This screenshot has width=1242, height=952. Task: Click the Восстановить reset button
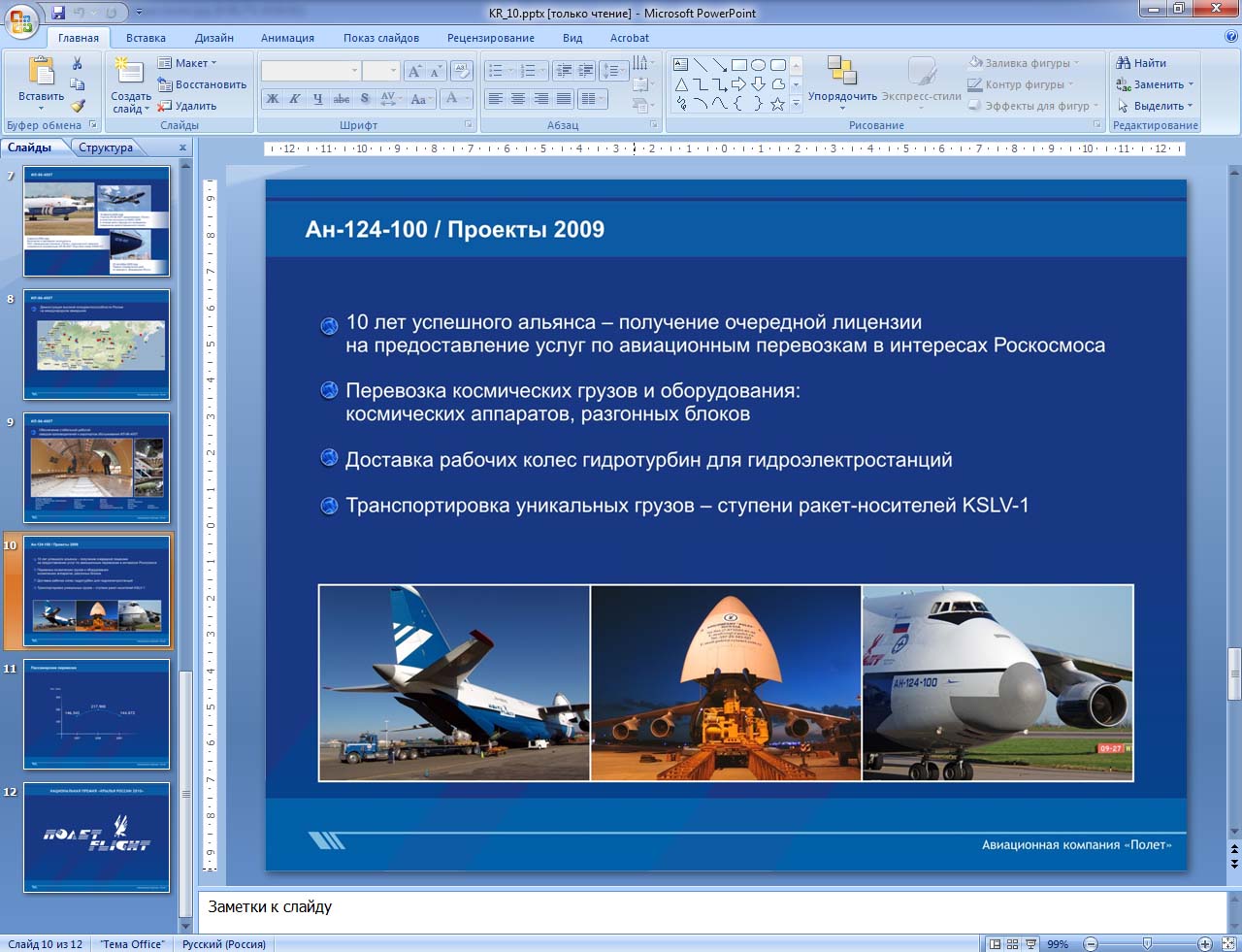(202, 84)
